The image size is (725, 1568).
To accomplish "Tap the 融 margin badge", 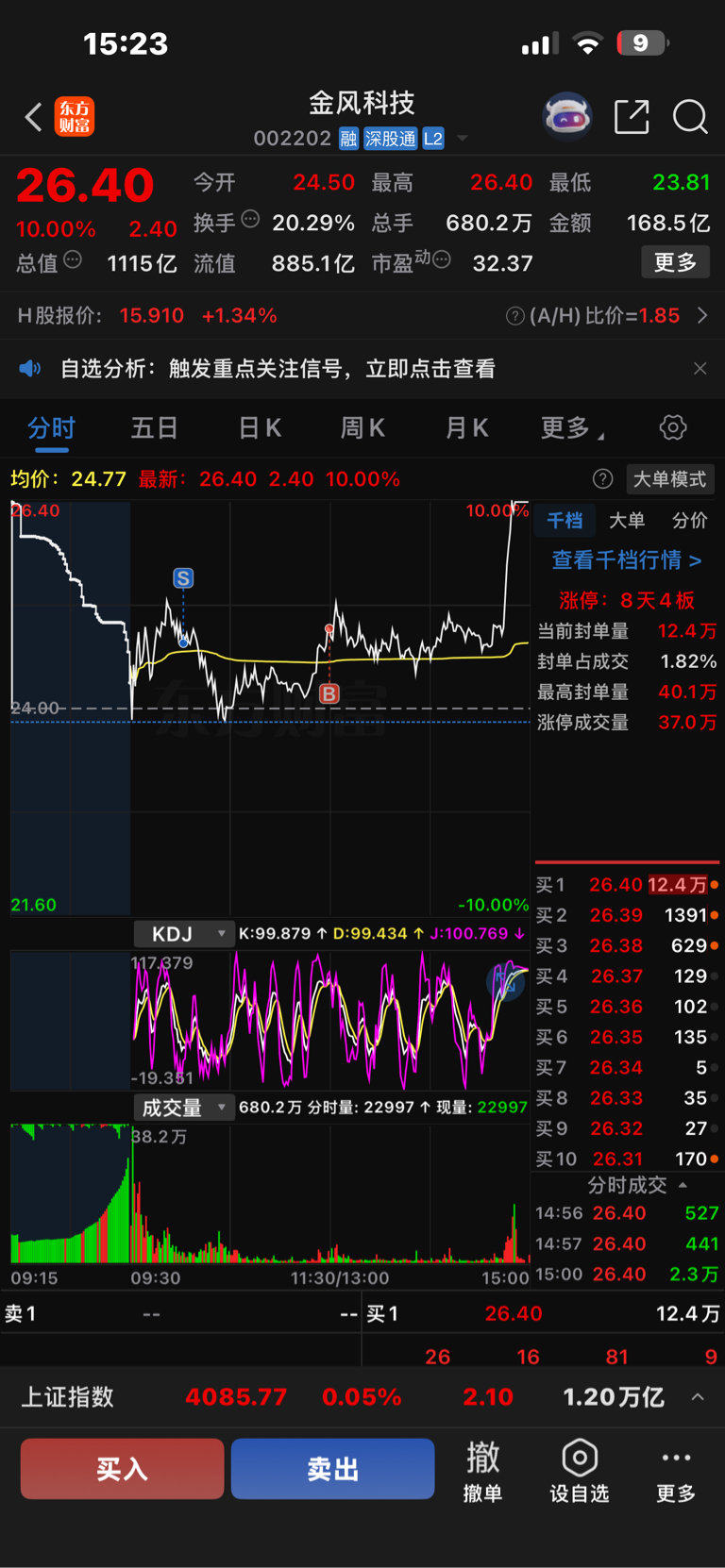I will [x=348, y=139].
